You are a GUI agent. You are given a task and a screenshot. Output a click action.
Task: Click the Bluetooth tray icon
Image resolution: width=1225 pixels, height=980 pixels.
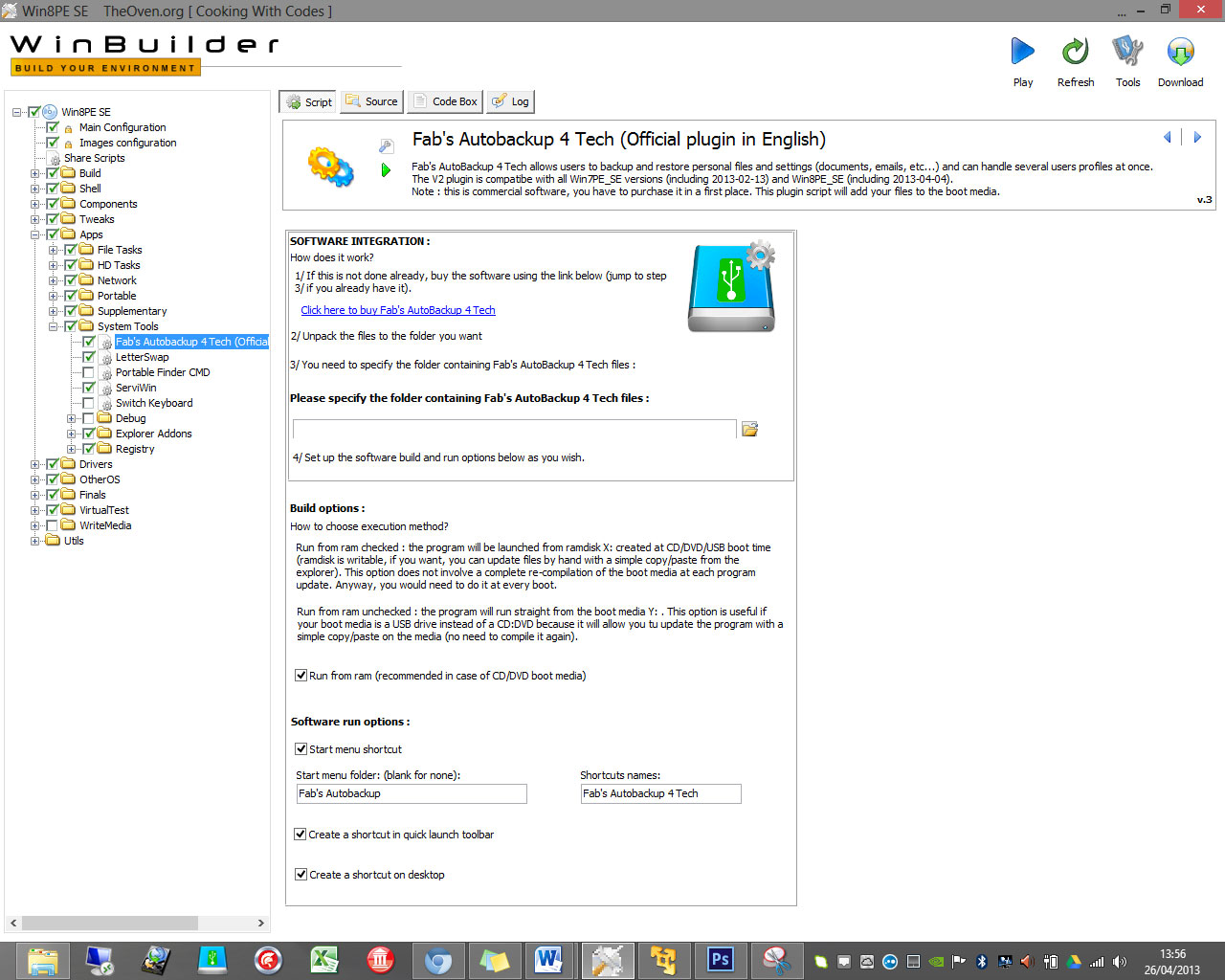click(982, 962)
